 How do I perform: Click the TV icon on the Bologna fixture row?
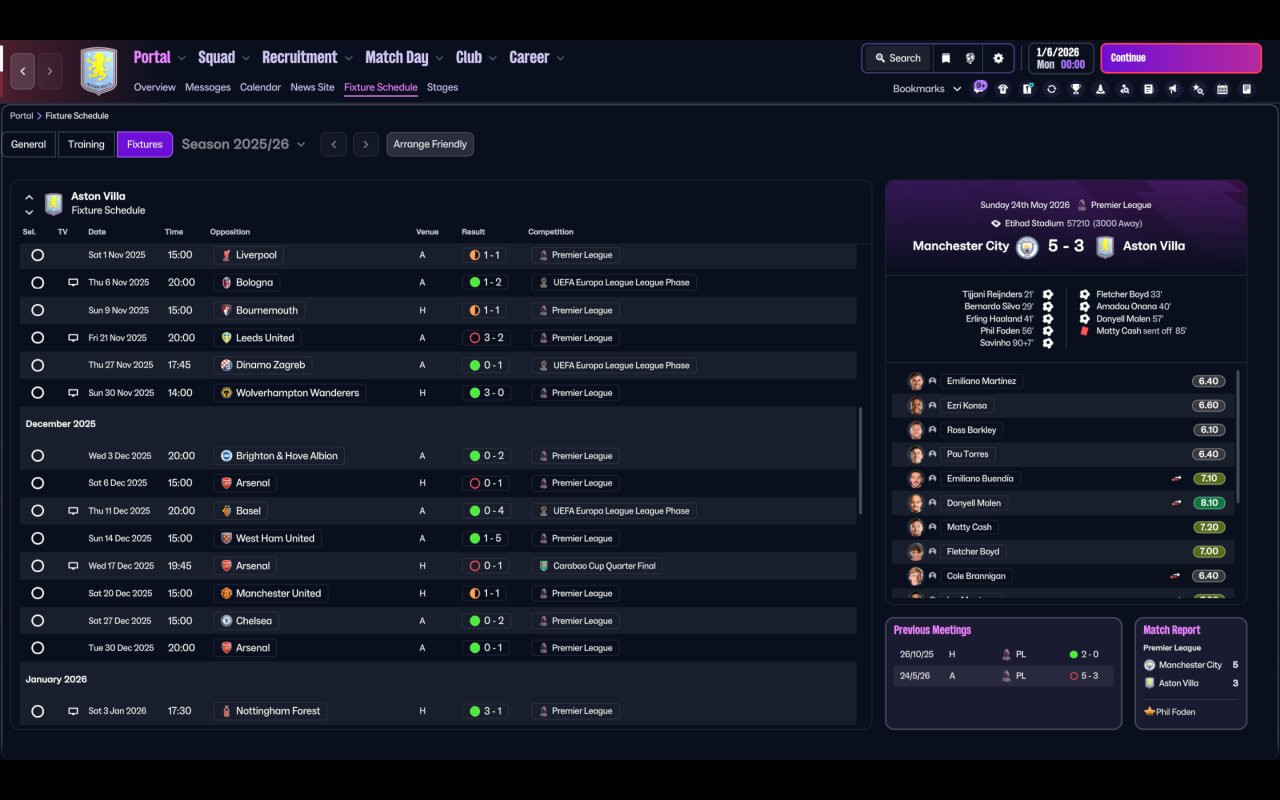click(x=73, y=283)
